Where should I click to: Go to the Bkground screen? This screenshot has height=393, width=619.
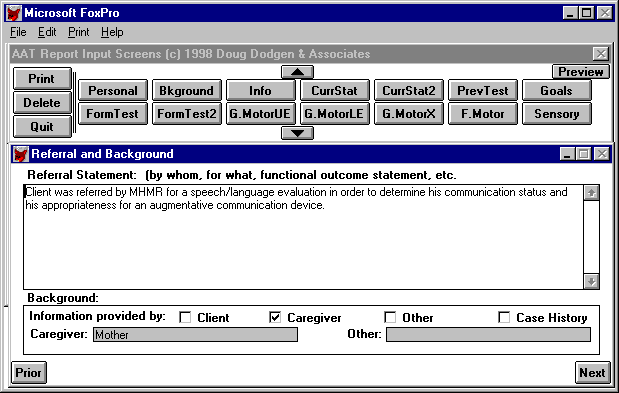pyautogui.click(x=187, y=90)
